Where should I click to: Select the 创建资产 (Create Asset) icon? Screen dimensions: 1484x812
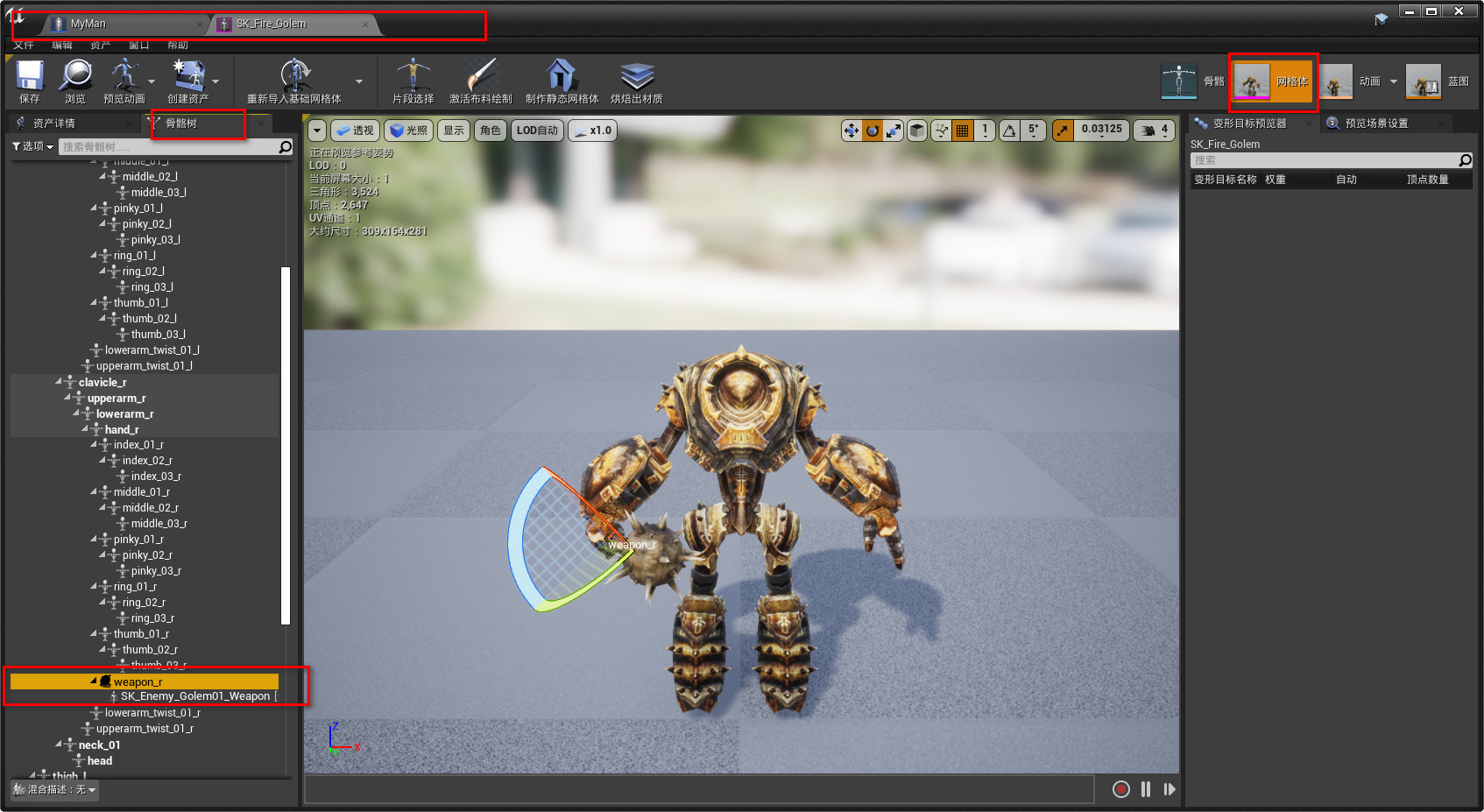[190, 81]
